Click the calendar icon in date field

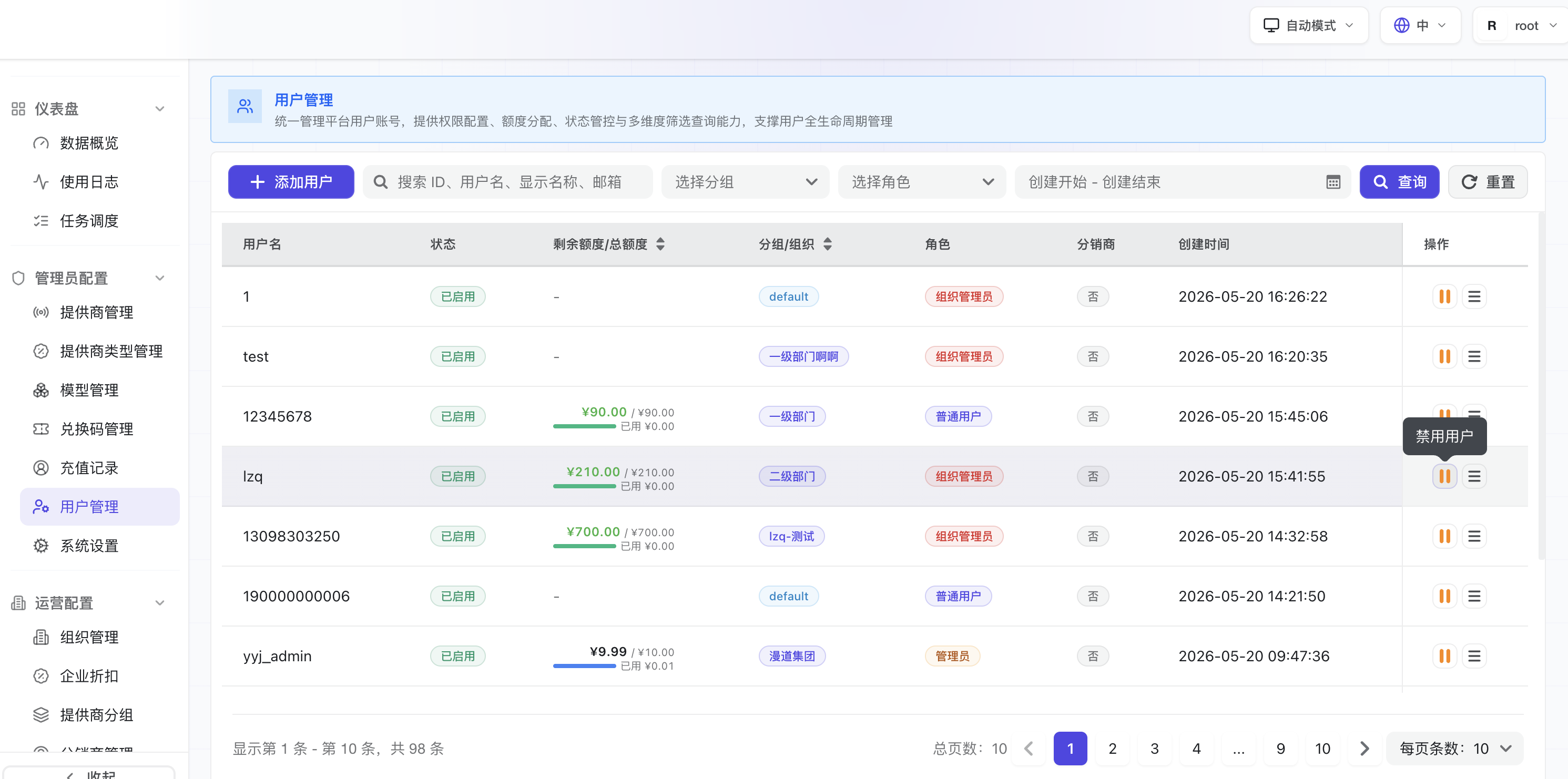[x=1333, y=182]
